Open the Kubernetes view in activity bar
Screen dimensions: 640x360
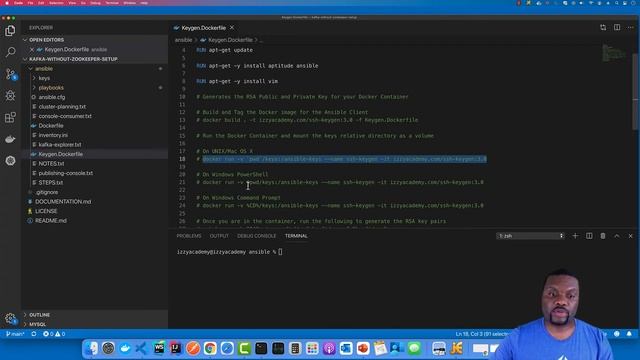[x=10, y=160]
